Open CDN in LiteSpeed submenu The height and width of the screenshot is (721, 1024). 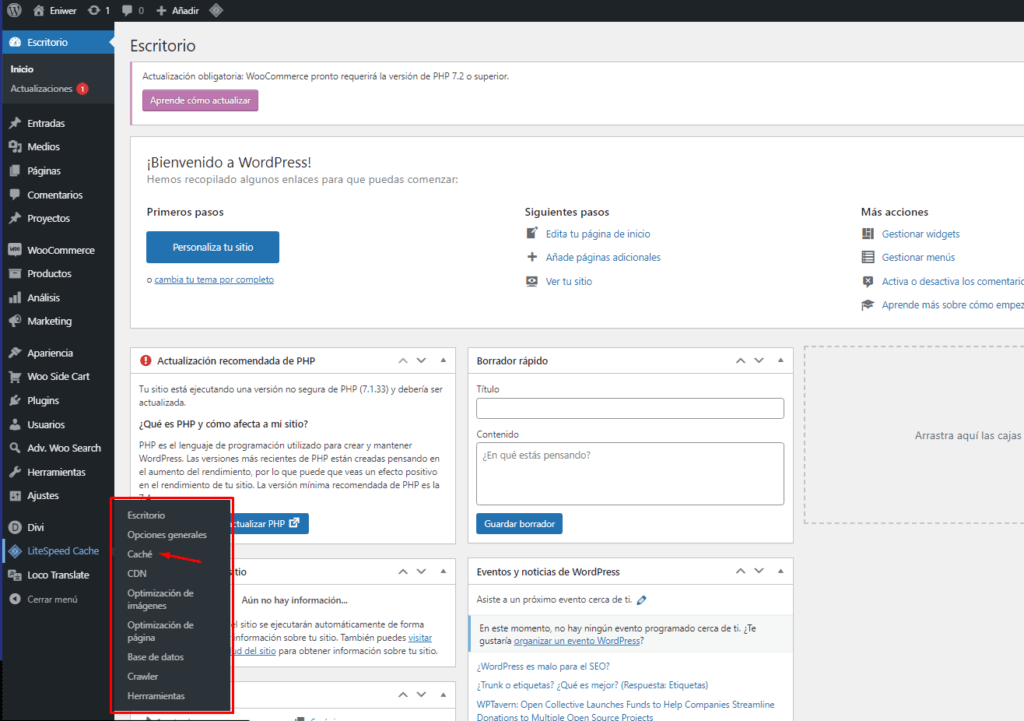coord(137,573)
